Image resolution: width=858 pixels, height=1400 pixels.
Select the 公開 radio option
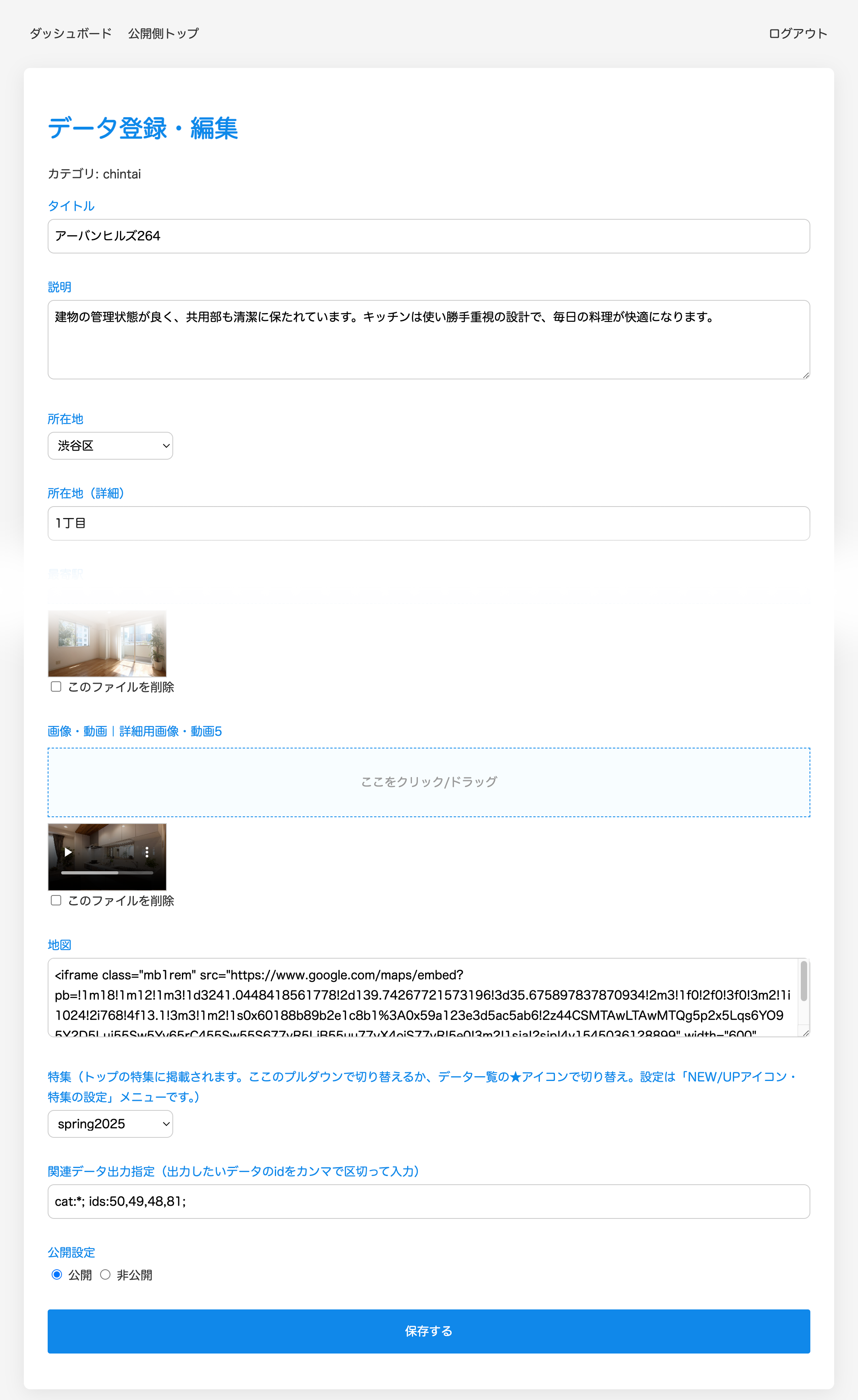tap(57, 1274)
